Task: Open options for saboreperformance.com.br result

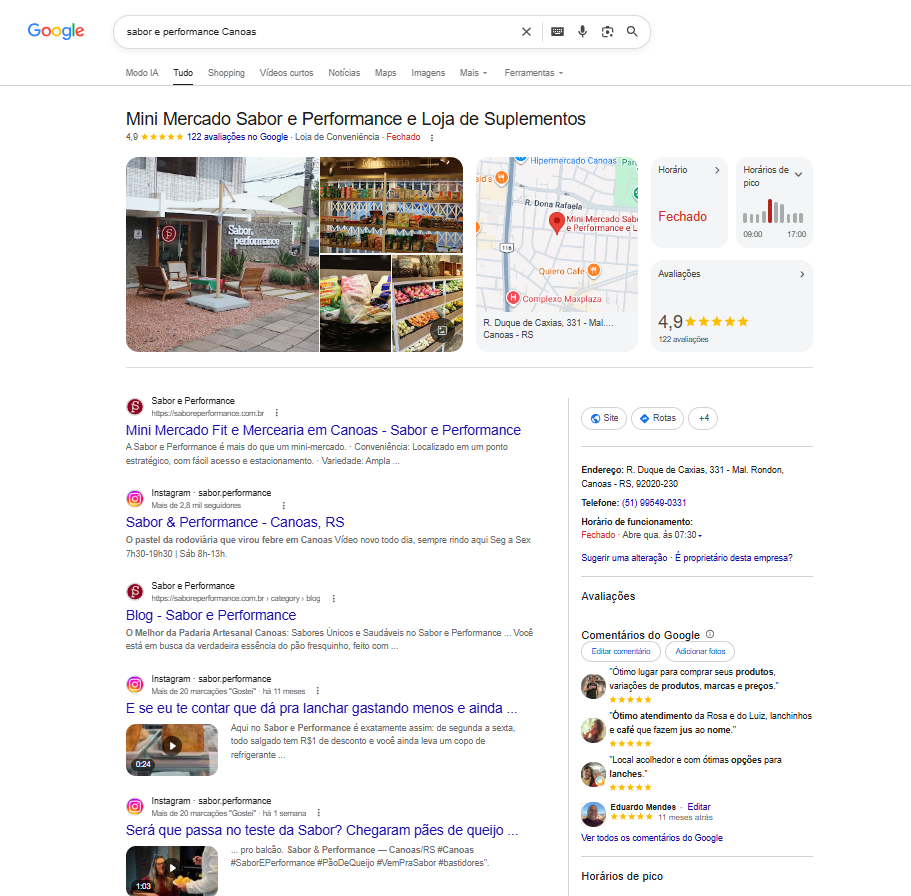Action: pyautogui.click(x=277, y=413)
